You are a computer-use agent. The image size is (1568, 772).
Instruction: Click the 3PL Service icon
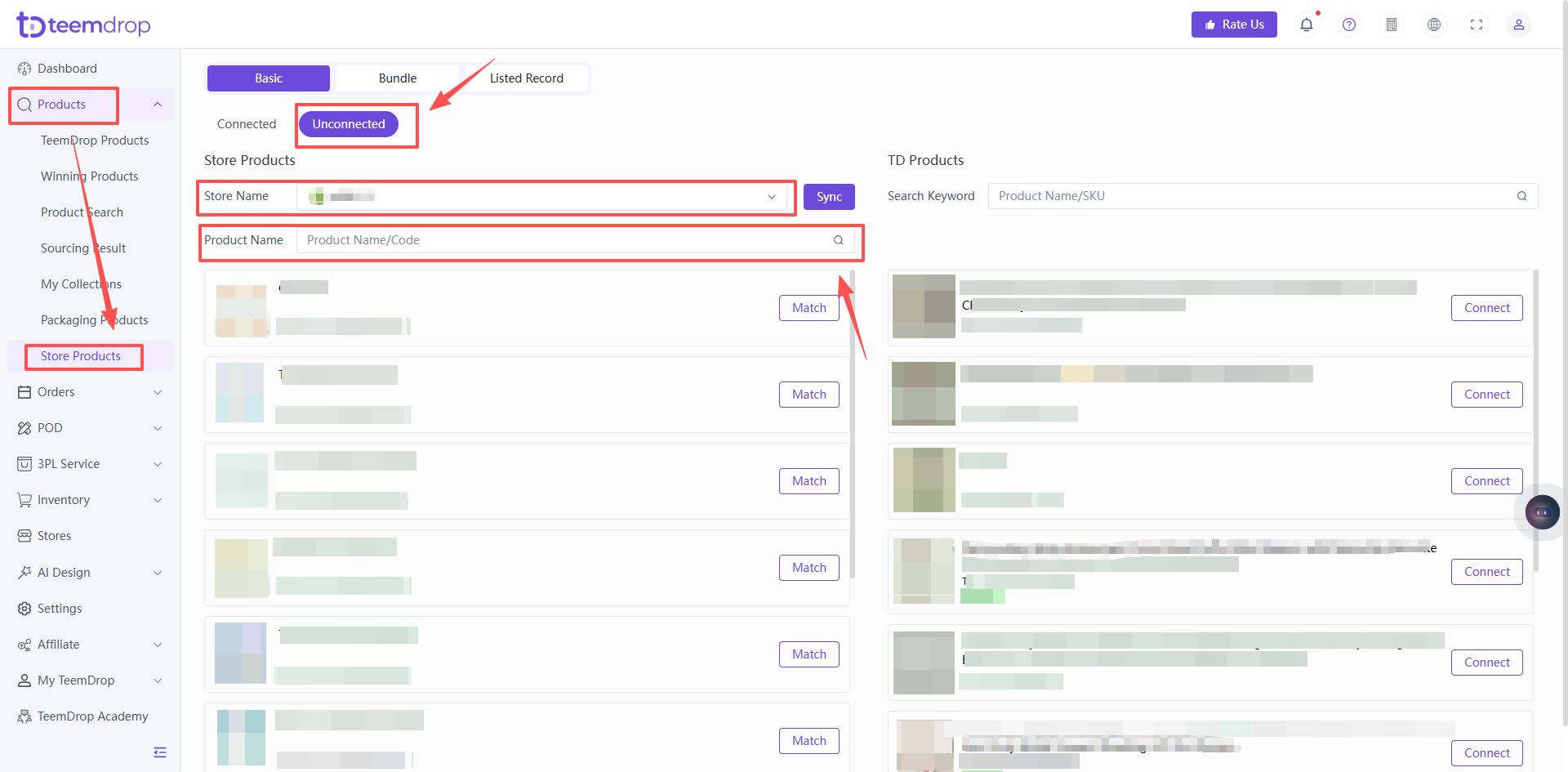pos(24,464)
